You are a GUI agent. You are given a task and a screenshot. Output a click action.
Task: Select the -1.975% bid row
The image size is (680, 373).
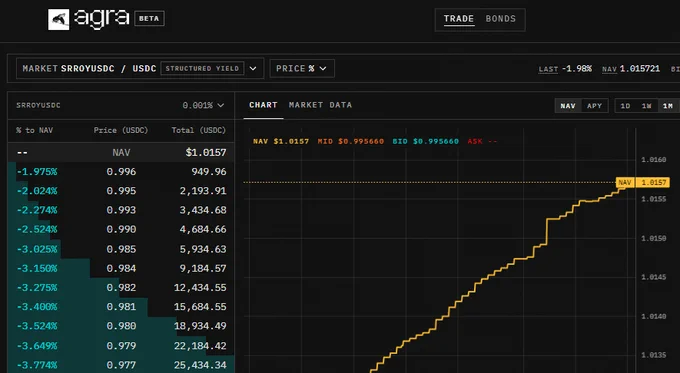[121, 172]
